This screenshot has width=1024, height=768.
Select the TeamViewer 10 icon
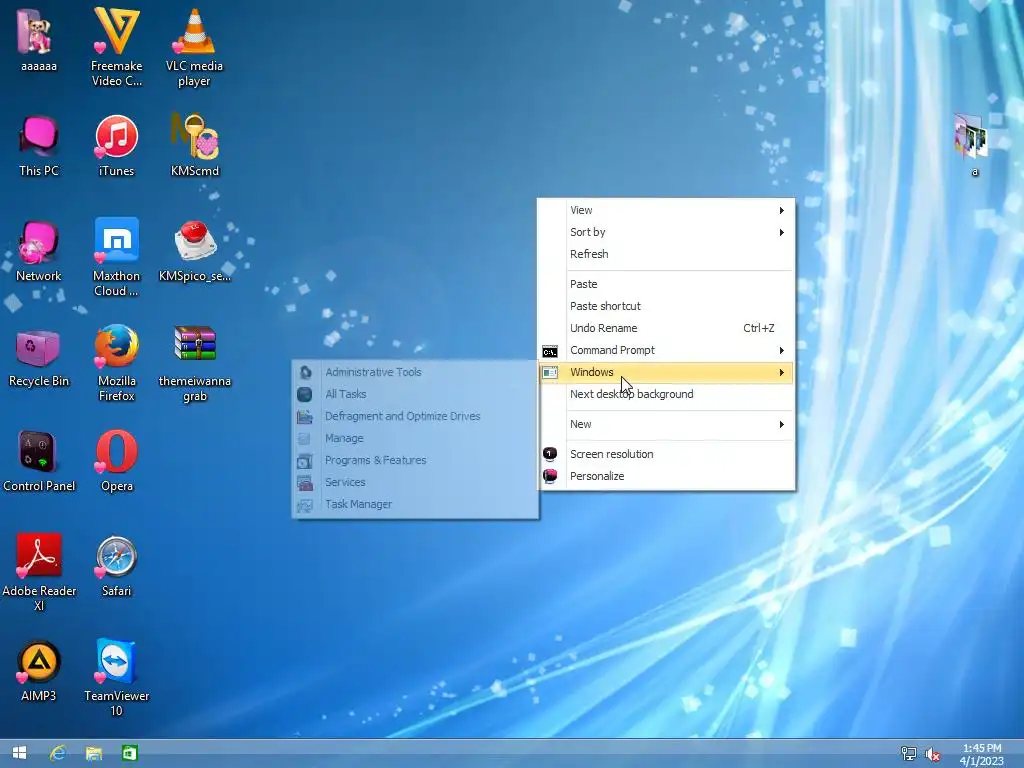click(116, 678)
